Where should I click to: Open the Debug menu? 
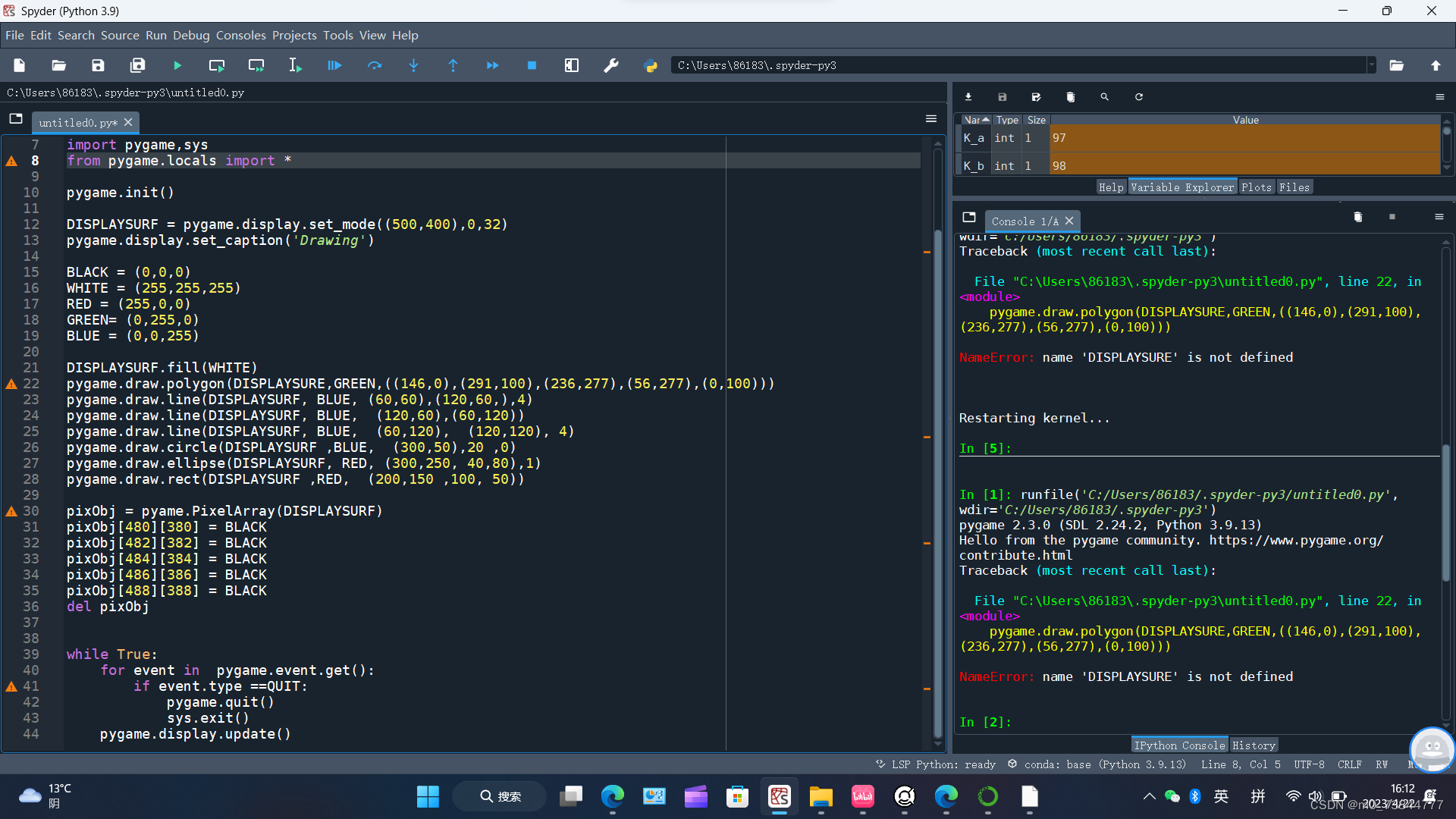(x=190, y=36)
